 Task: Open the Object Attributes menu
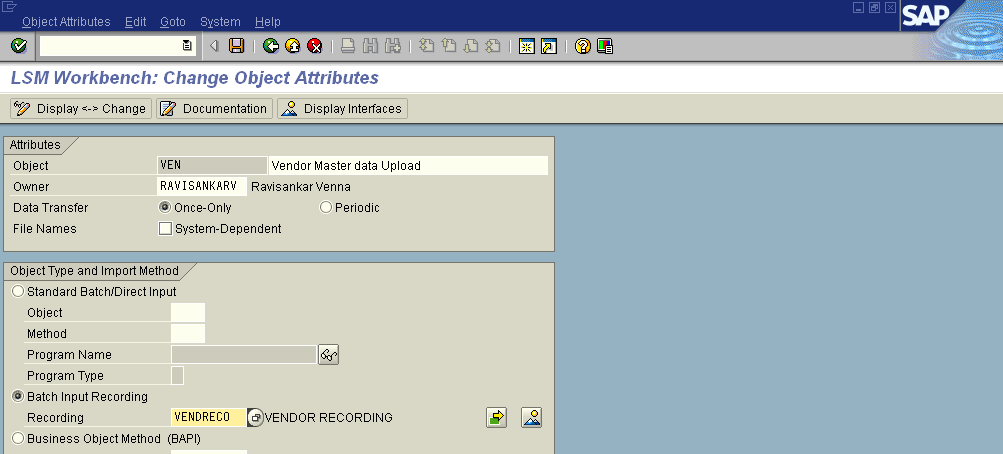(66, 21)
